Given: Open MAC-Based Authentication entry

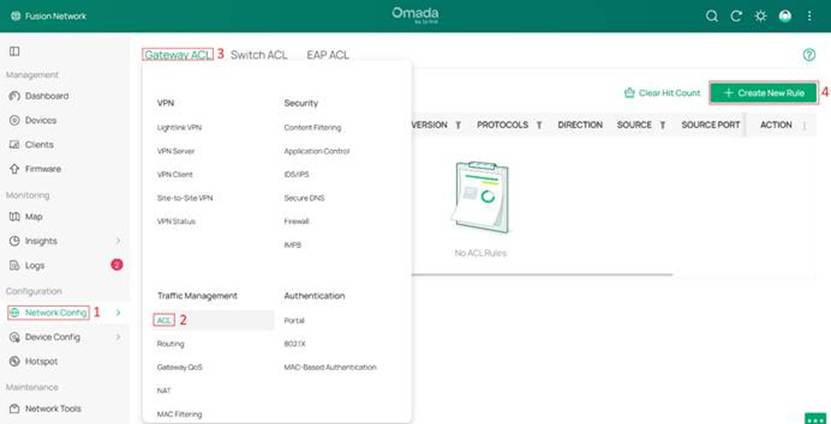Looking at the screenshot, I should tap(330, 367).
